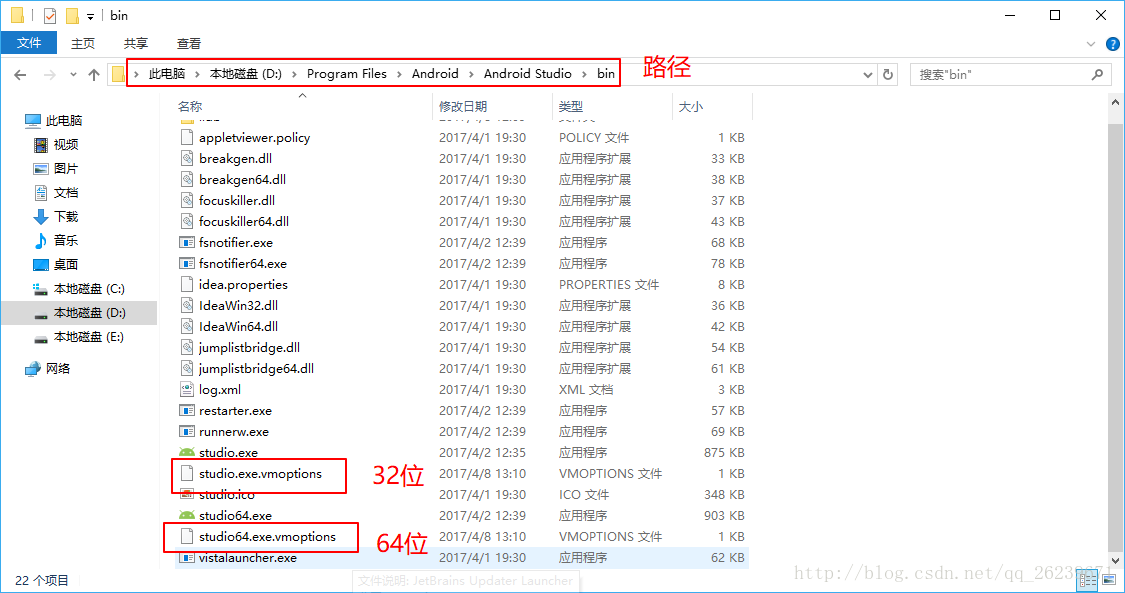This screenshot has height=593, width=1125.
Task: Select the jumplistbridge64.dll file icon
Action: pyautogui.click(x=187, y=369)
